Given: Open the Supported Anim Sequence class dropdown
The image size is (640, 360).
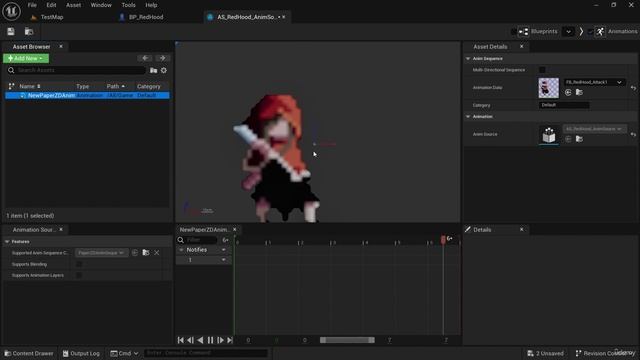Looking at the screenshot, I should [102, 253].
